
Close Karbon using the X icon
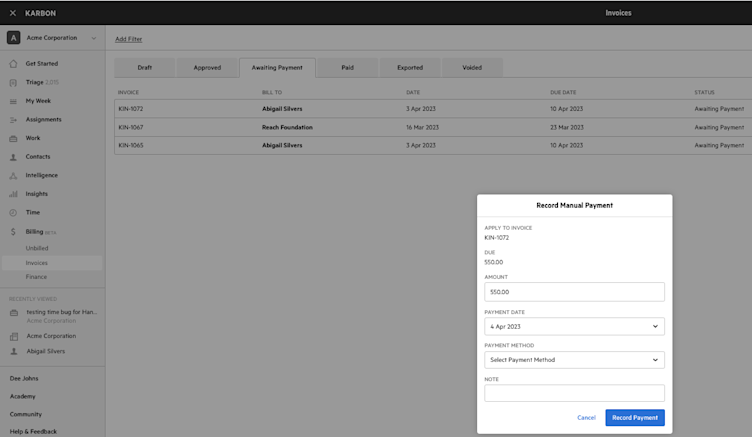[x=13, y=13]
